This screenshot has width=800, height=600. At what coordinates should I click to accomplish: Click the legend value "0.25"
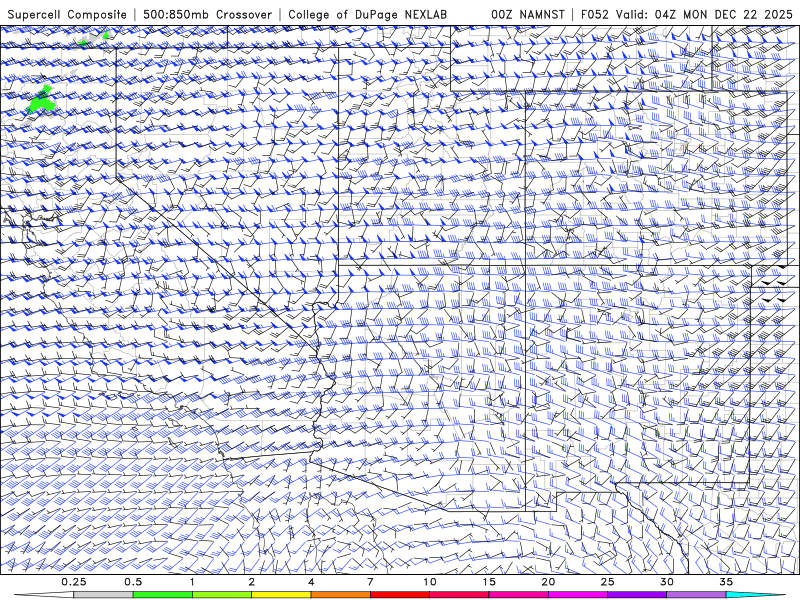74,582
